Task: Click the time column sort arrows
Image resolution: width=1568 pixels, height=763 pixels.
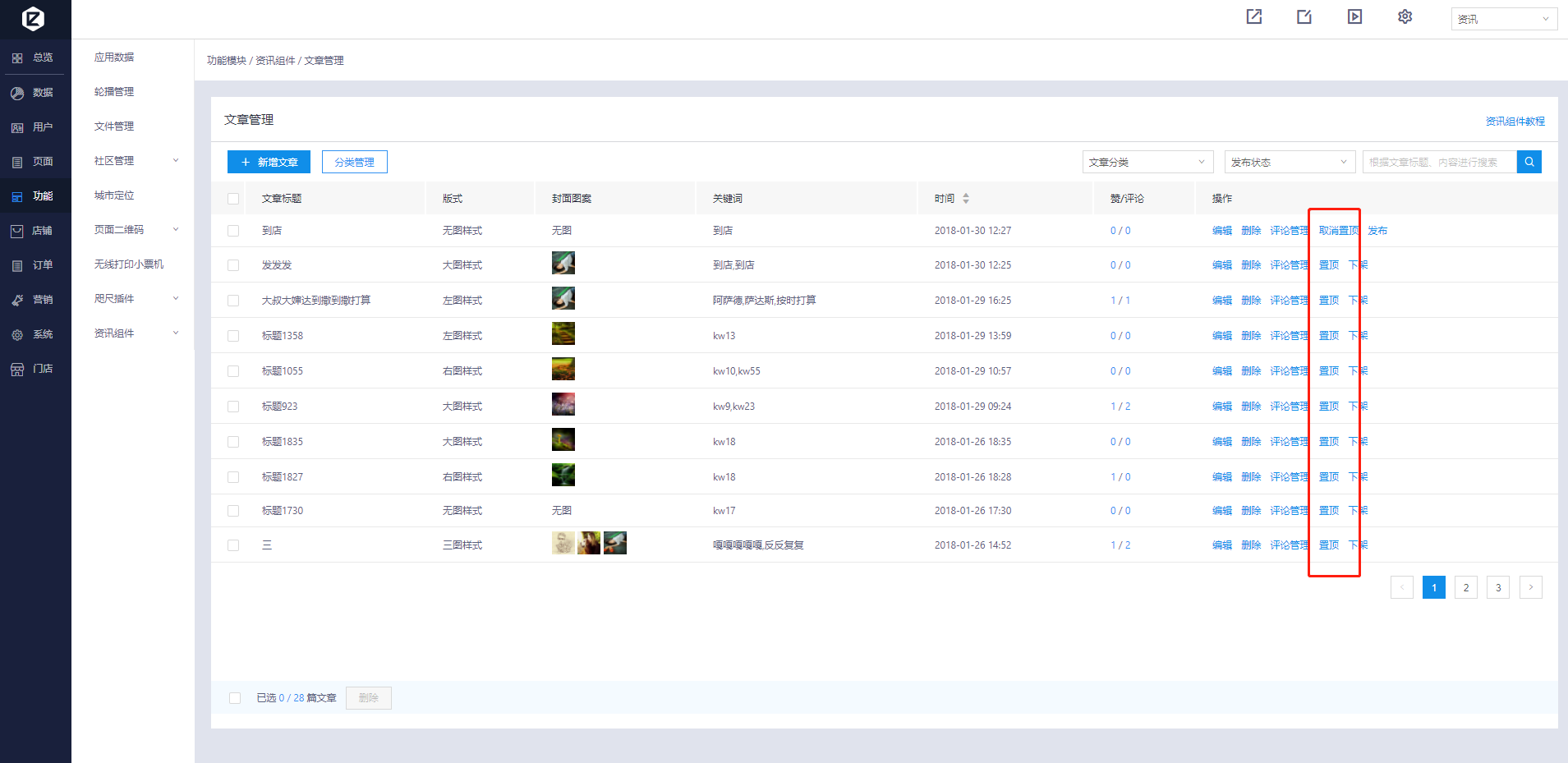Action: point(966,199)
